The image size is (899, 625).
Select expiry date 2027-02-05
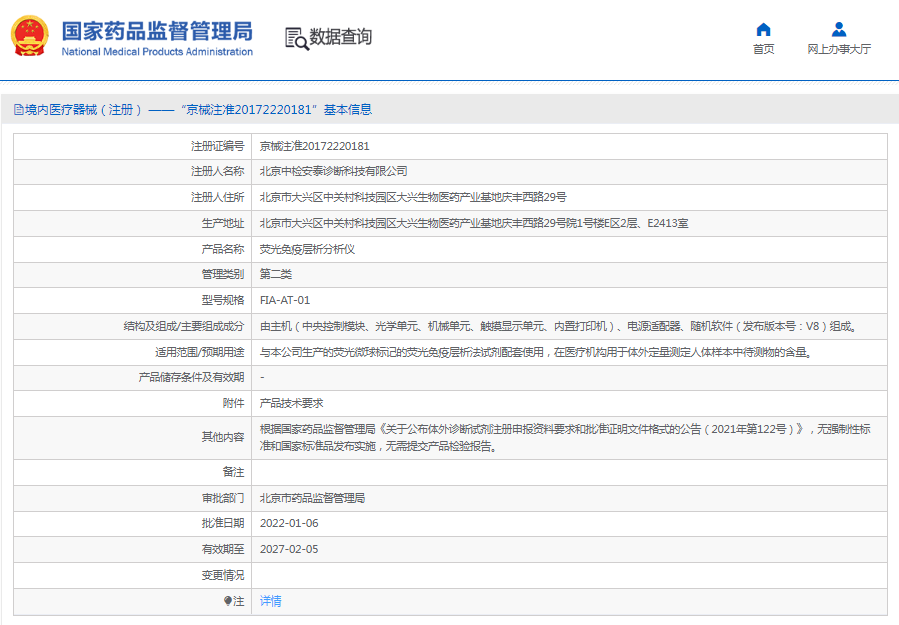pos(289,549)
